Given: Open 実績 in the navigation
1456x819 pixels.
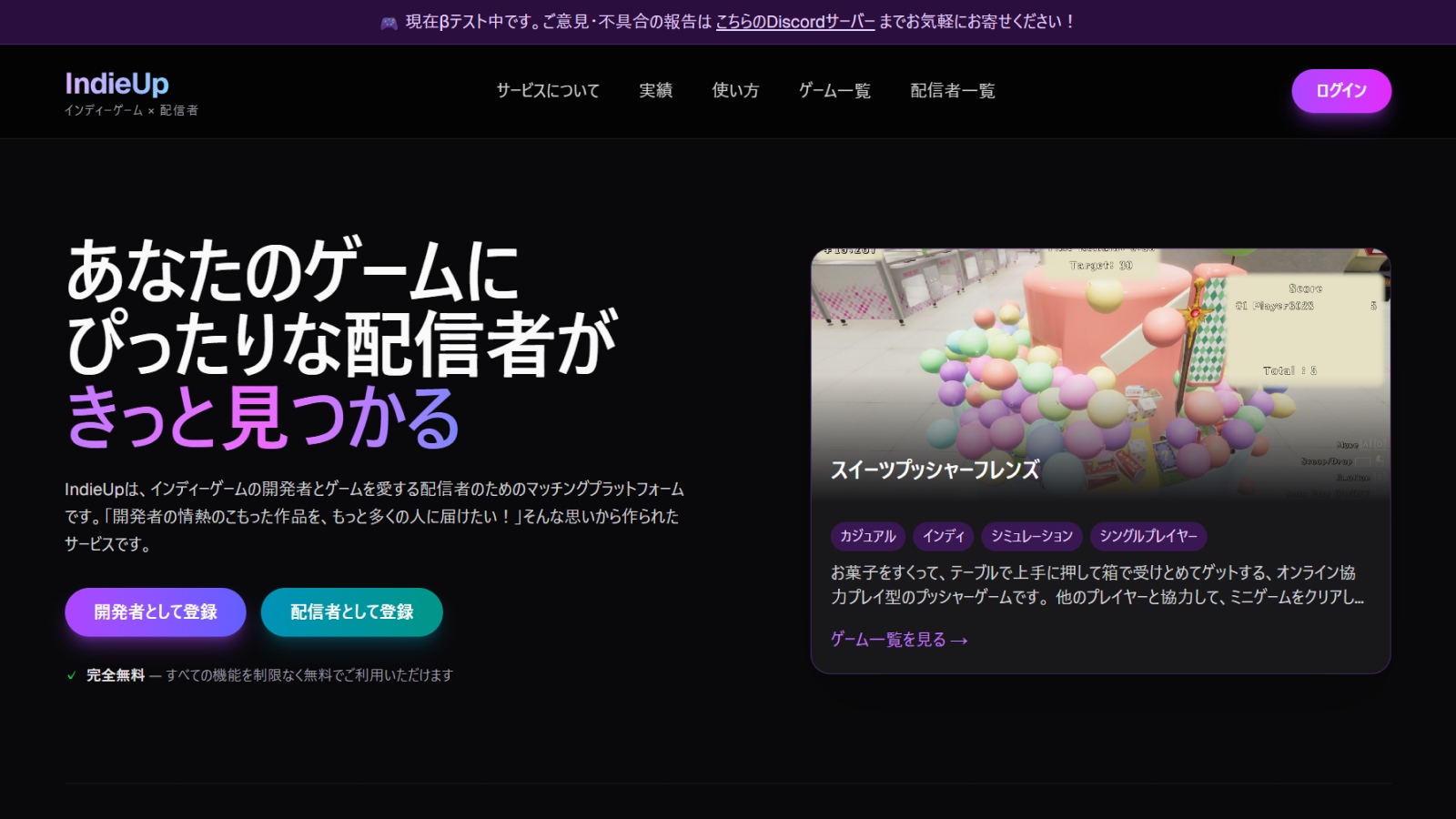Looking at the screenshot, I should [656, 91].
